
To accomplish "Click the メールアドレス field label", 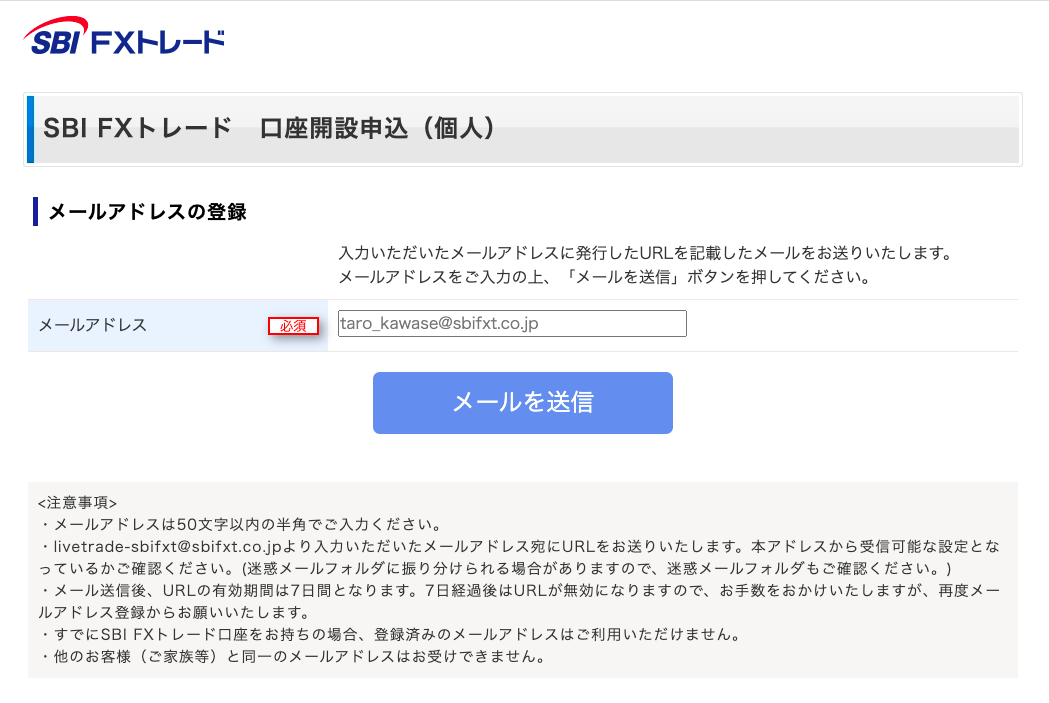I will (x=93, y=325).
